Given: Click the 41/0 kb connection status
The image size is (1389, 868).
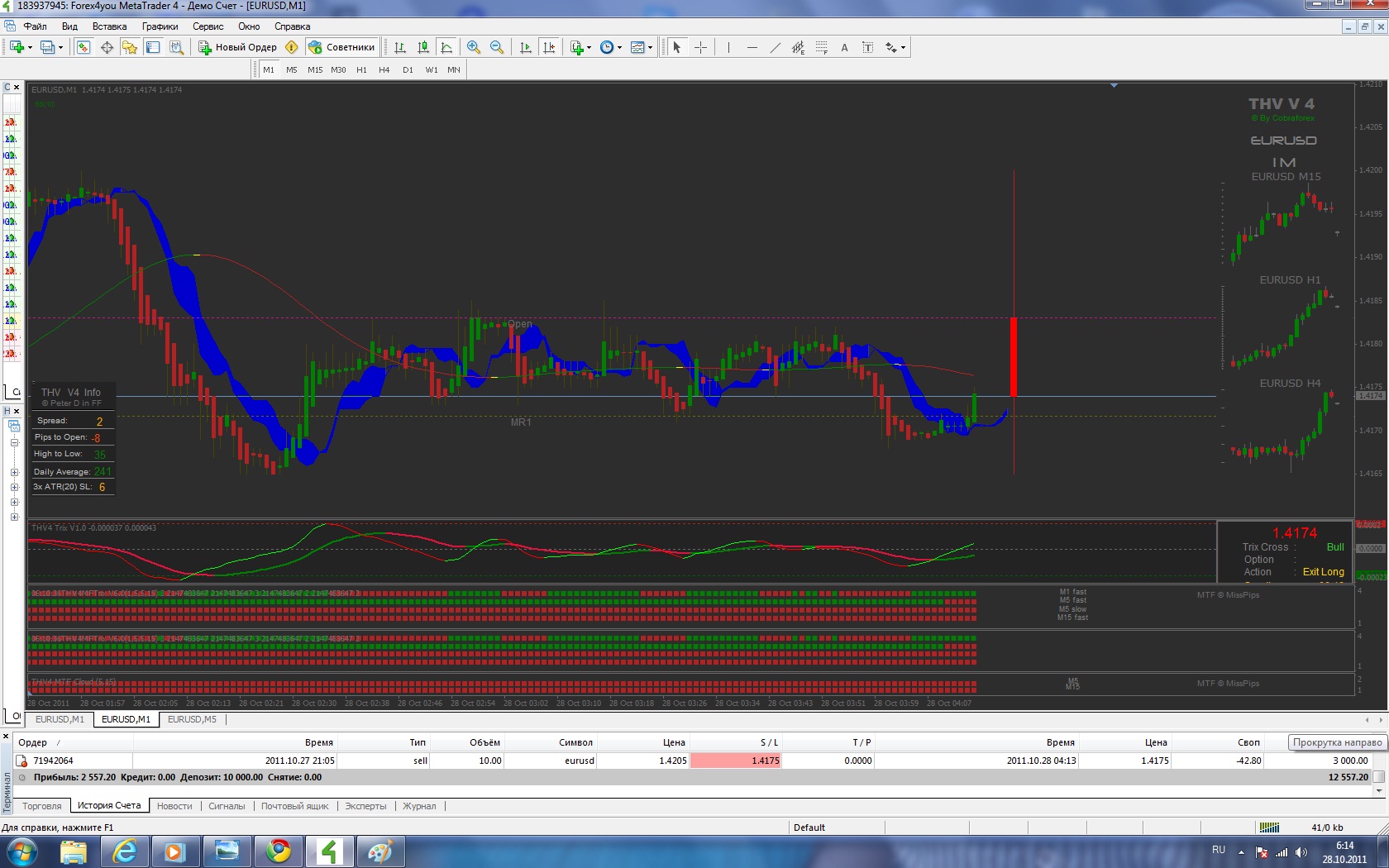Looking at the screenshot, I should coord(1327,827).
